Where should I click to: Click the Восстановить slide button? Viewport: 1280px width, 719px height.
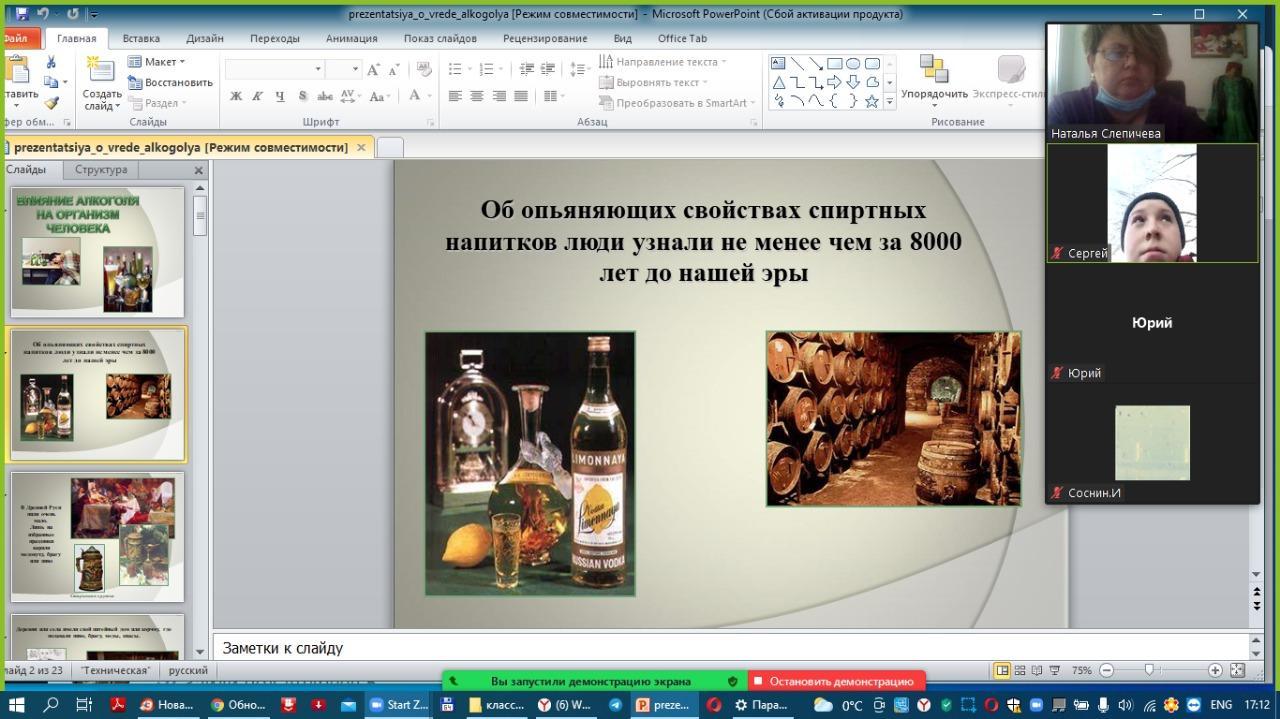(171, 82)
